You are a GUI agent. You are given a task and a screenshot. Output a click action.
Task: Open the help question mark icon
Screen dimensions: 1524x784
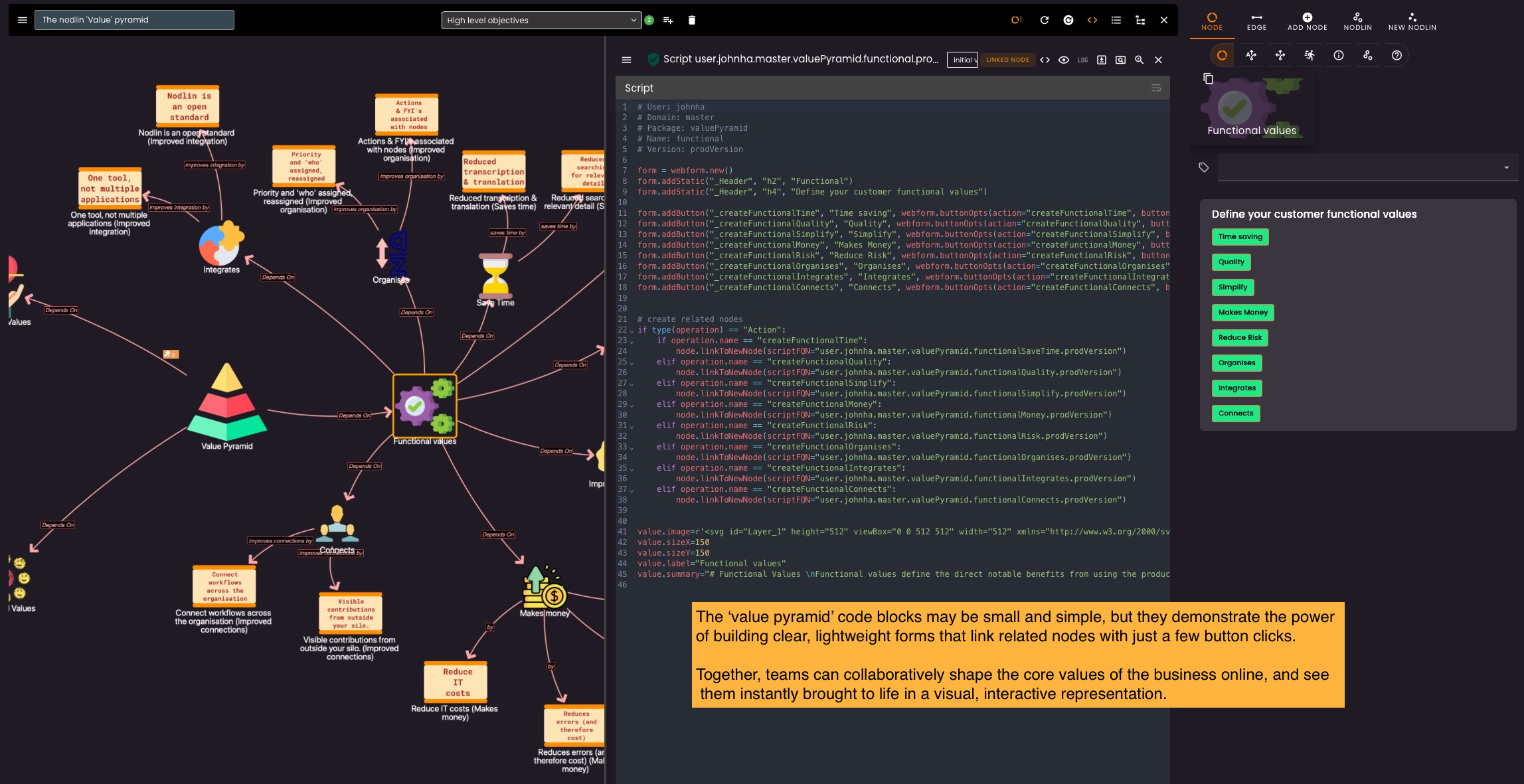(x=1397, y=56)
